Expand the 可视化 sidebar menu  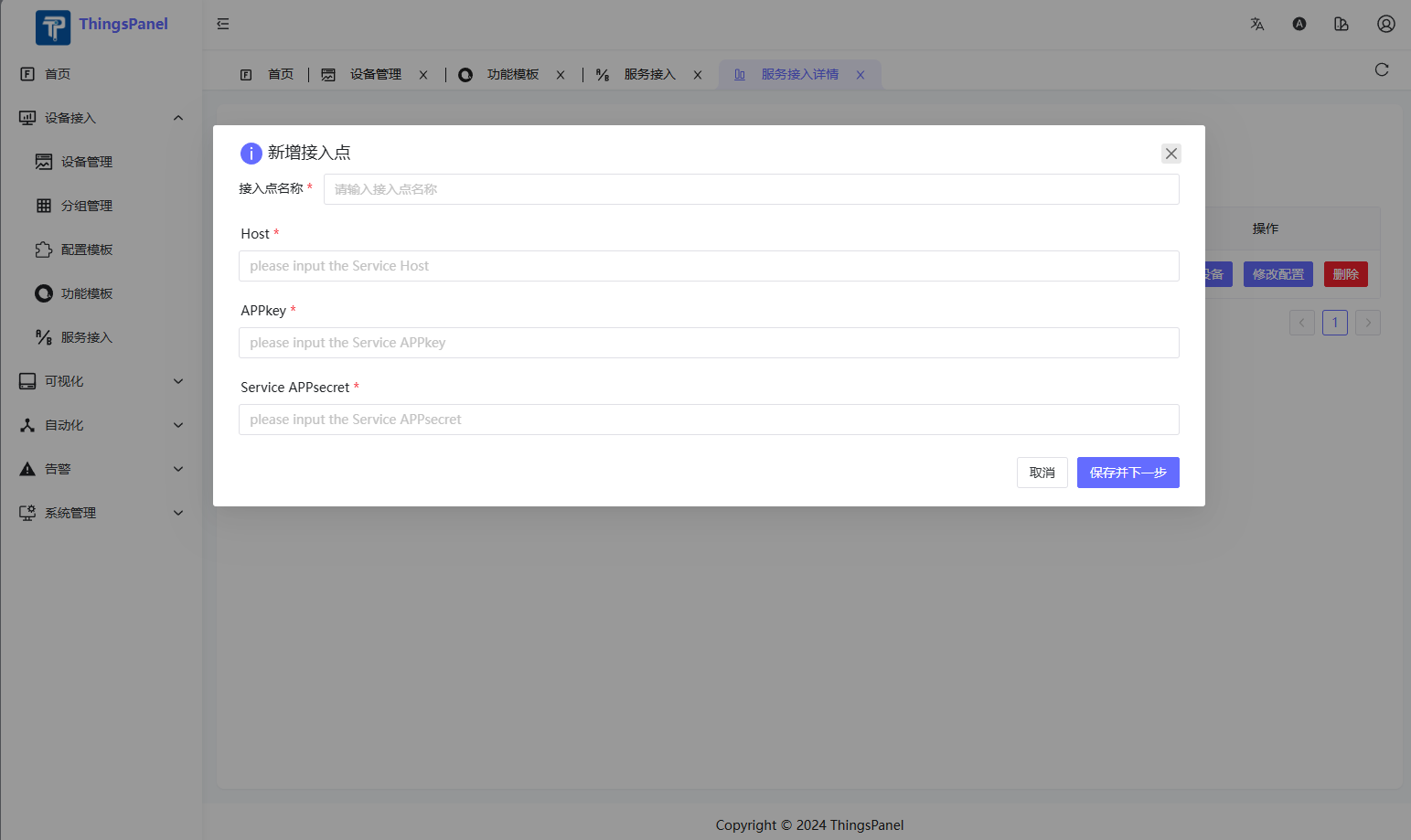(178, 381)
